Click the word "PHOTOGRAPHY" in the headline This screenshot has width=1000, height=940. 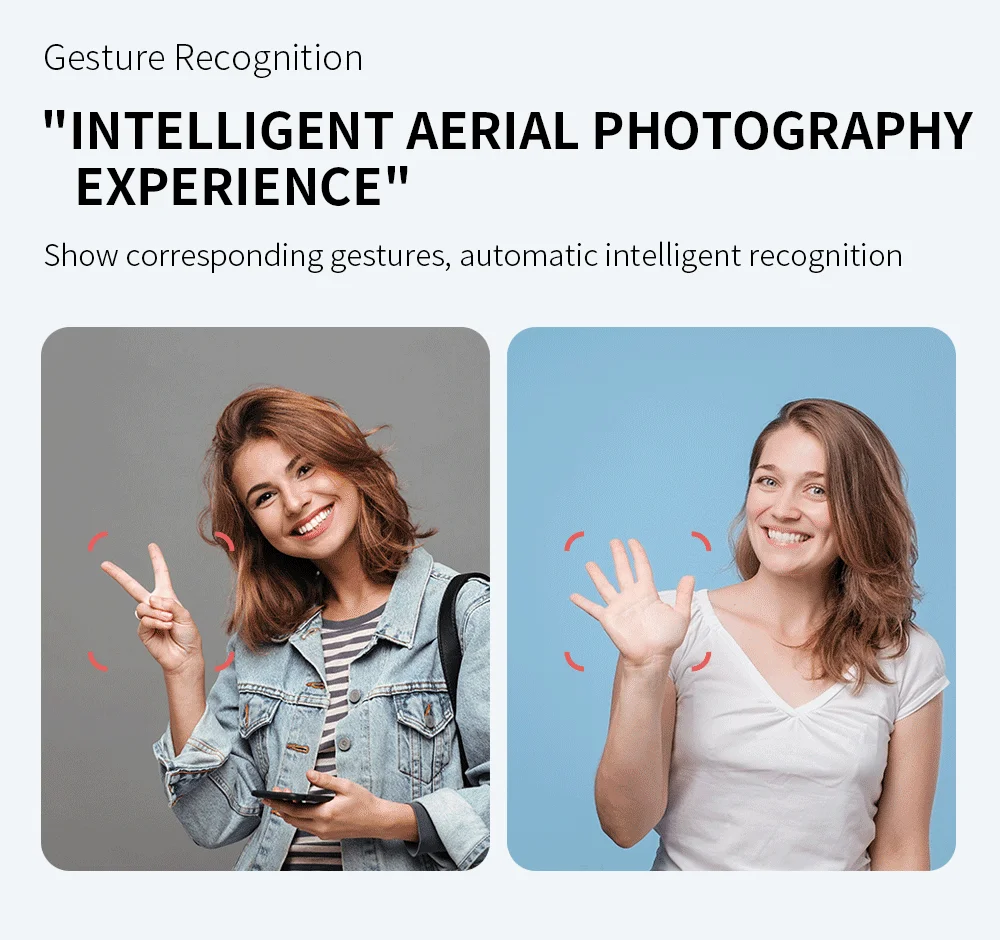[783, 131]
